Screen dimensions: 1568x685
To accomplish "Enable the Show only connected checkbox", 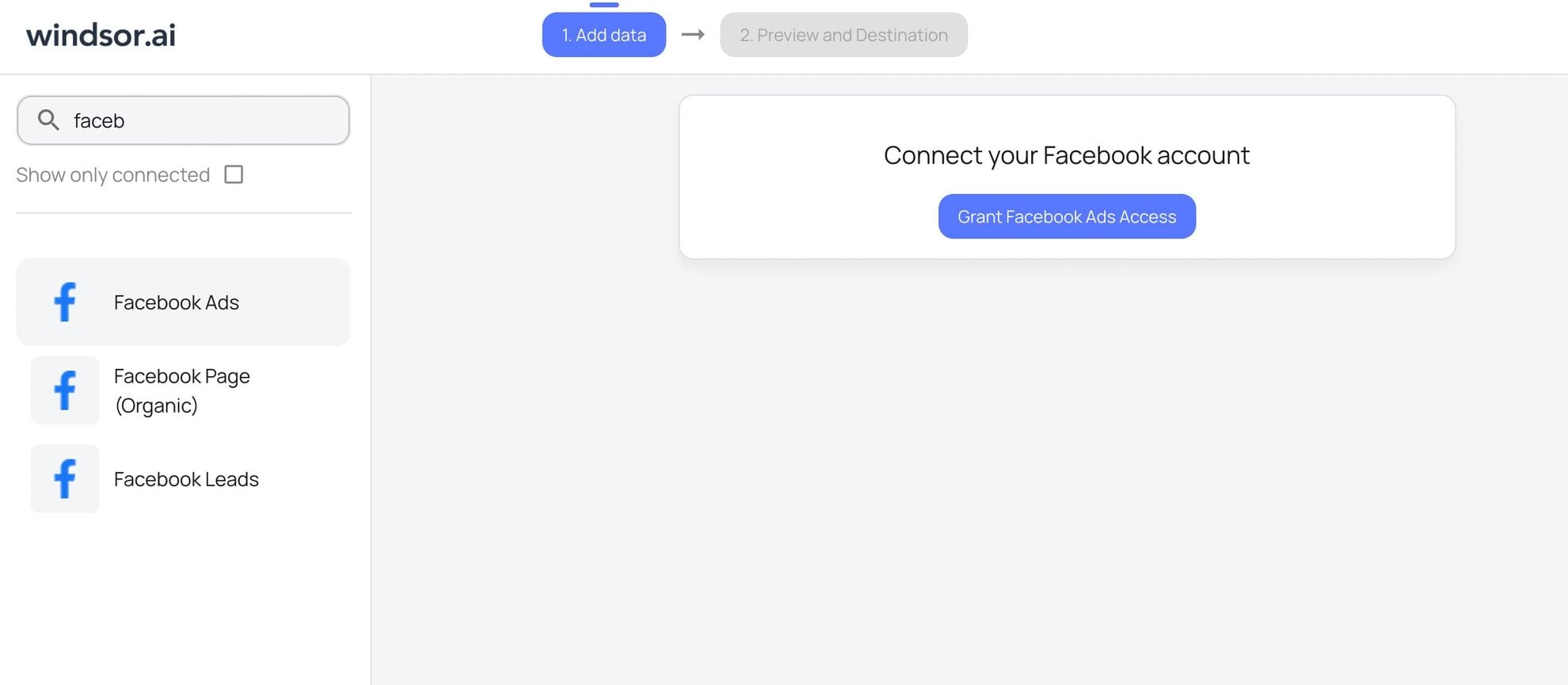I will pos(234,174).
